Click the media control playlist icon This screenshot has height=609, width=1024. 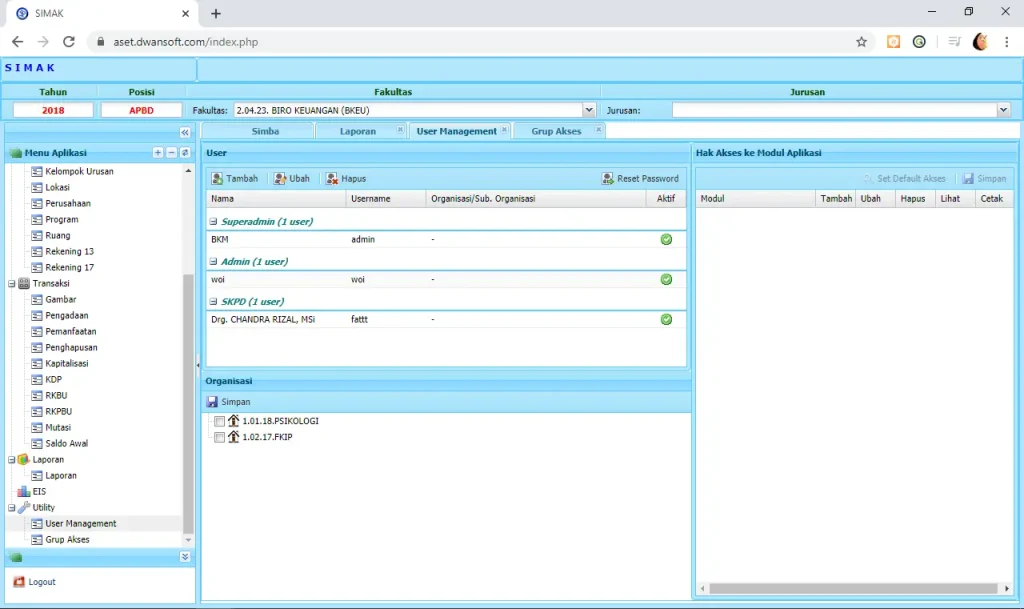[x=954, y=42]
